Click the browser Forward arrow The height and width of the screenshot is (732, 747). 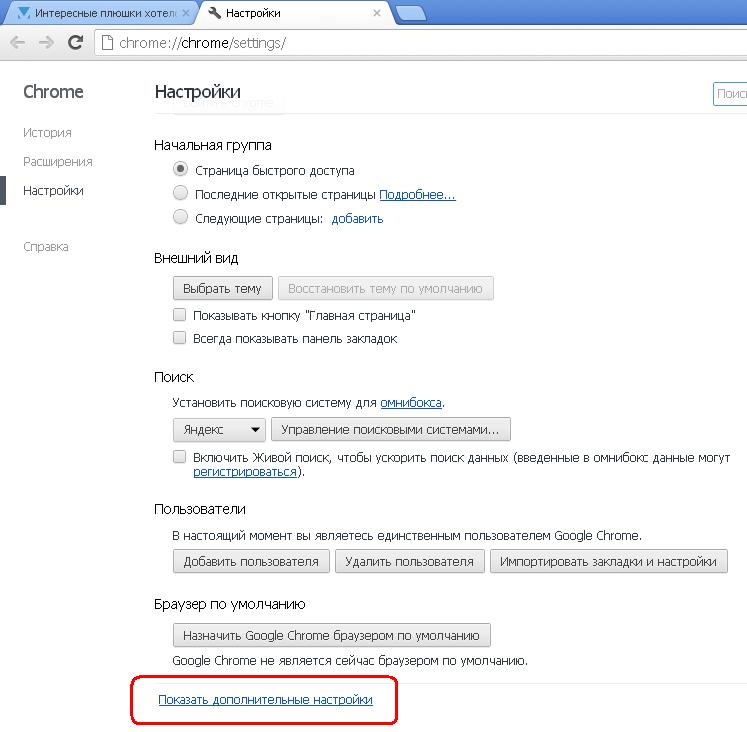pos(46,43)
